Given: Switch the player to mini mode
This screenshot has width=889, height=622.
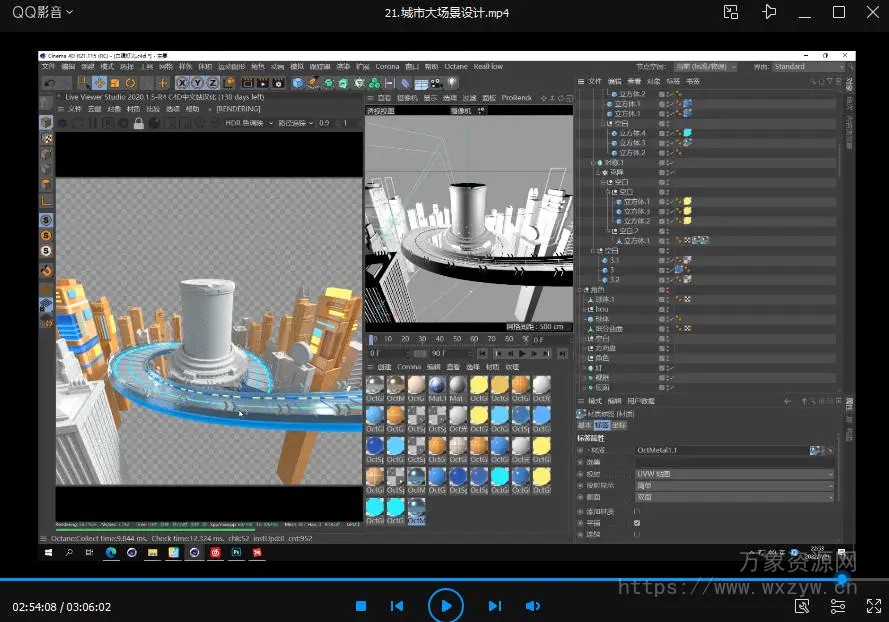Looking at the screenshot, I should [x=731, y=12].
